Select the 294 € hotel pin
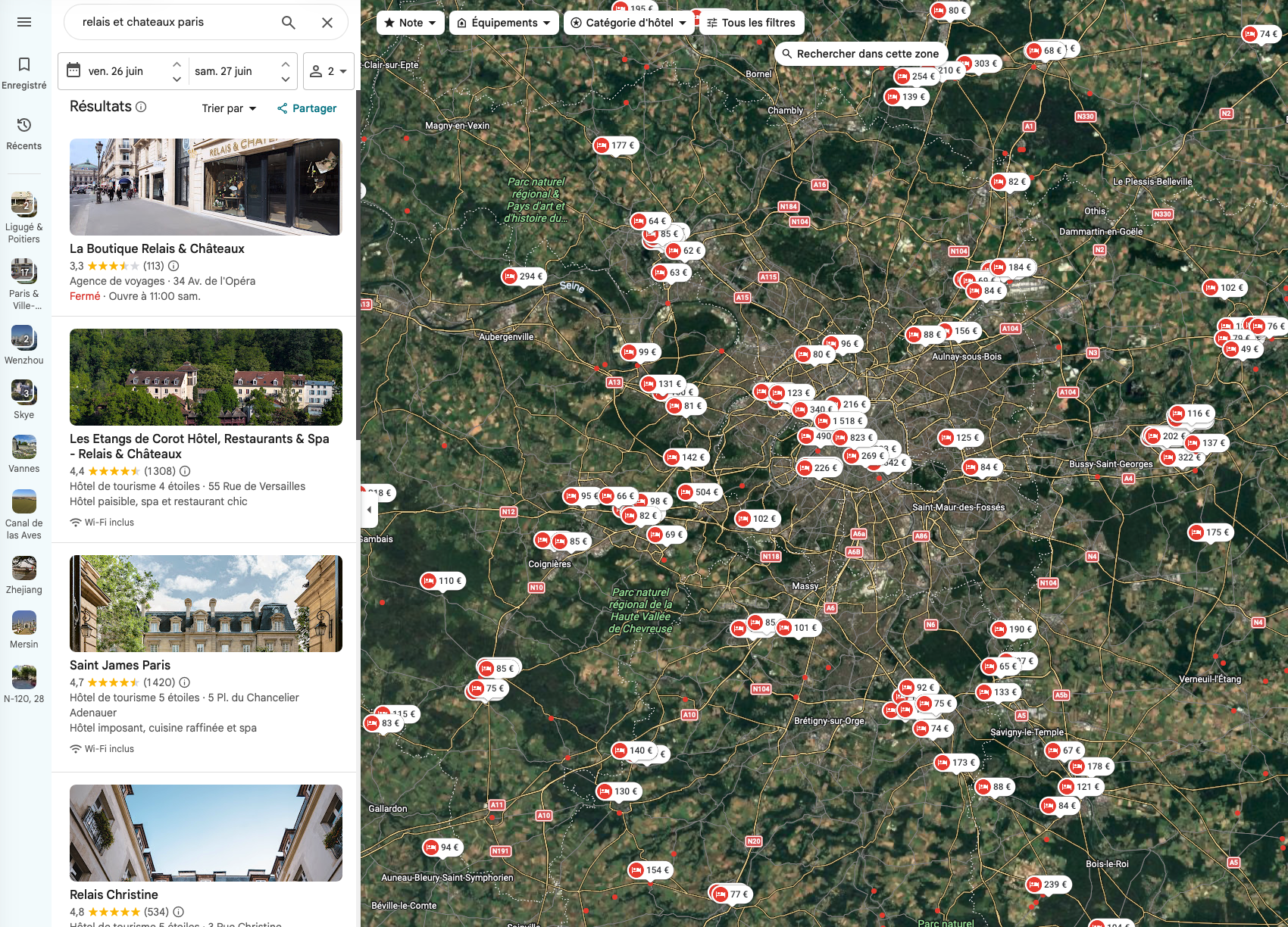1288x927 pixels. tap(524, 276)
